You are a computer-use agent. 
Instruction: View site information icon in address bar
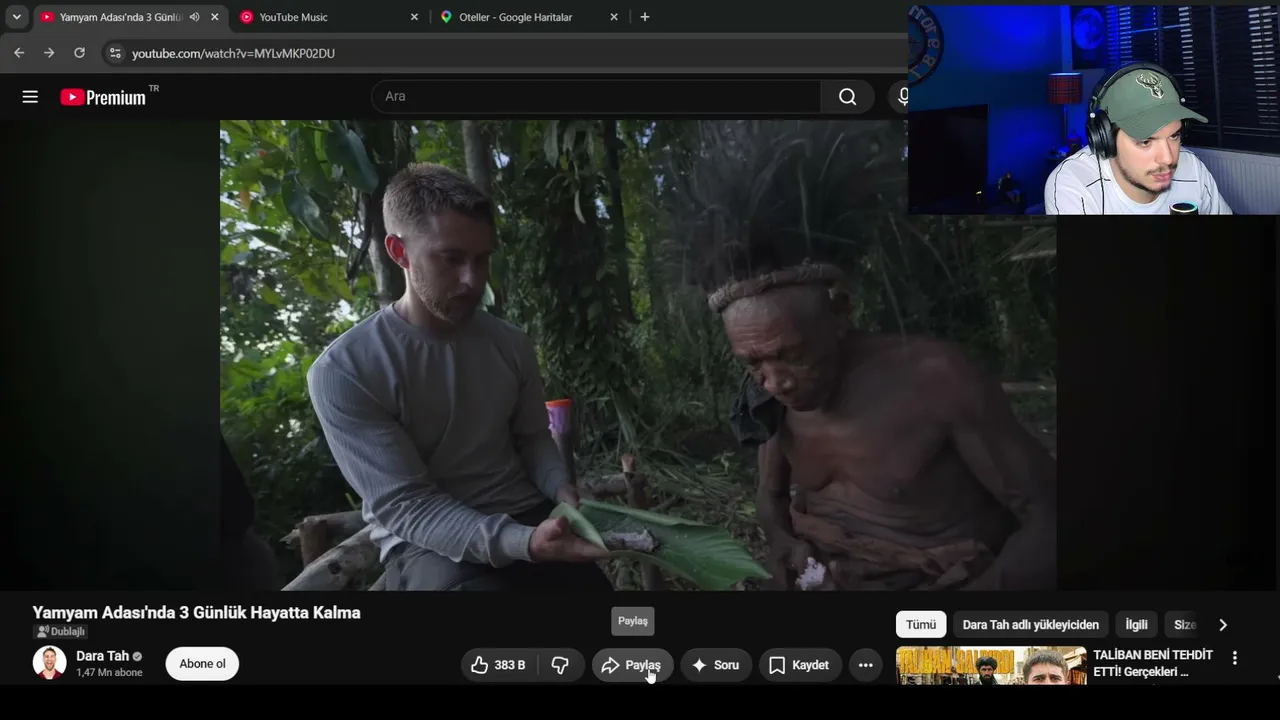[115, 53]
